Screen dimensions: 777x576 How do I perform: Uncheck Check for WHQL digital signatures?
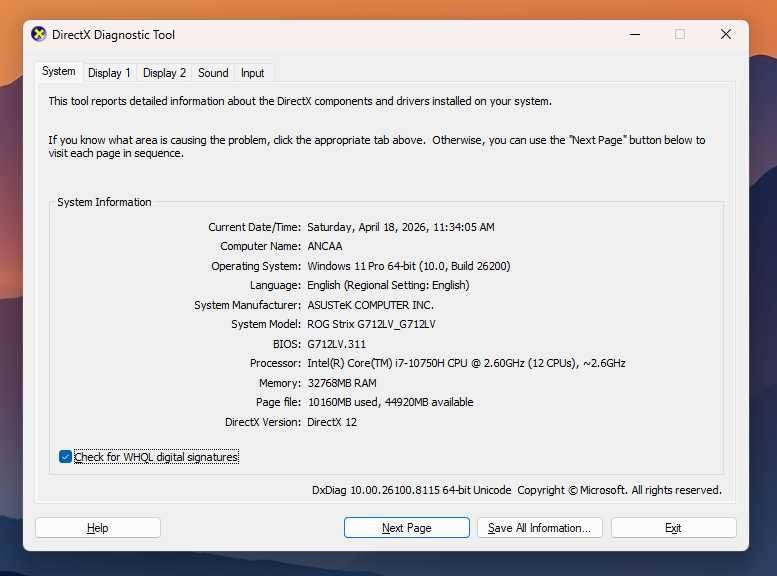[x=65, y=457]
